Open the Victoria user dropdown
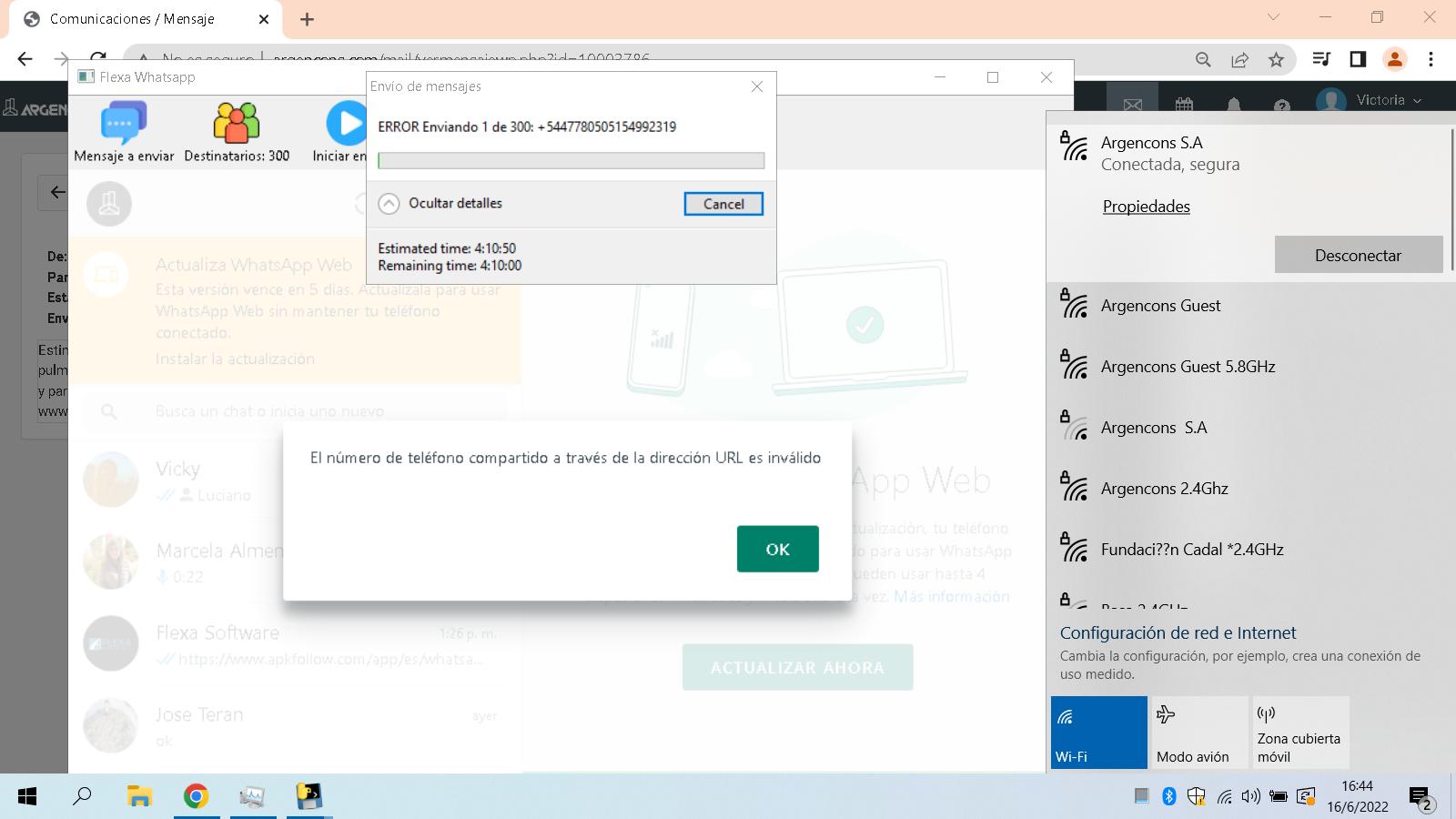Viewport: 1456px width, 819px height. [1369, 100]
